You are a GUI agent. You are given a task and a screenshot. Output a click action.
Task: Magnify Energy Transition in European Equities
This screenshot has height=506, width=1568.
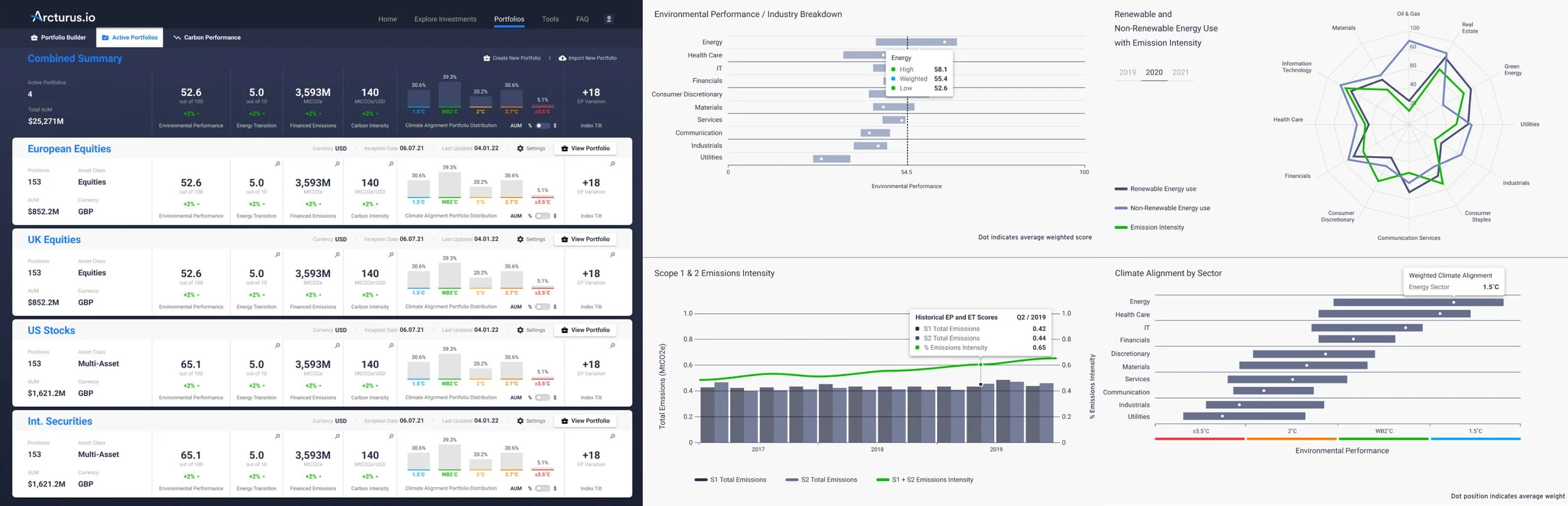[x=277, y=164]
